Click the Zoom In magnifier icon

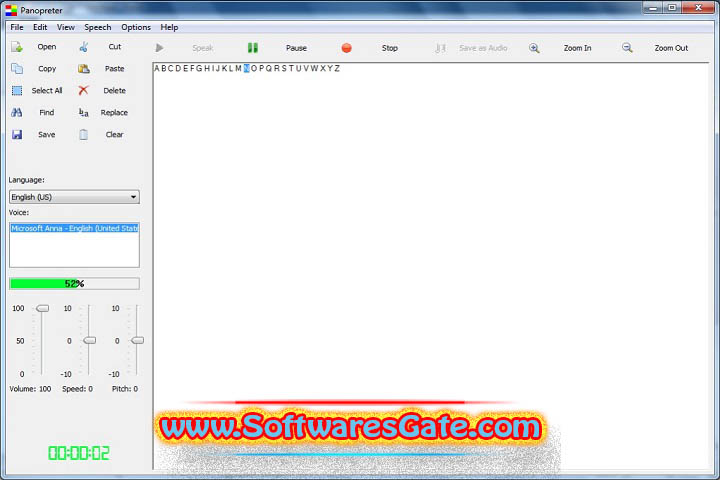tap(534, 48)
